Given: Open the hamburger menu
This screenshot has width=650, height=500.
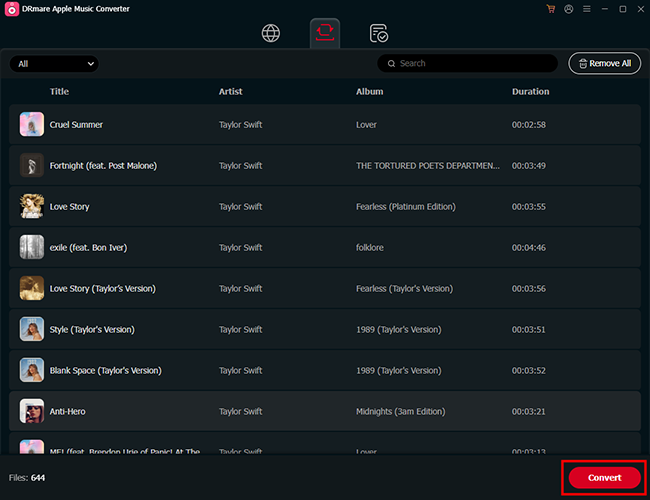Looking at the screenshot, I should click(x=586, y=9).
